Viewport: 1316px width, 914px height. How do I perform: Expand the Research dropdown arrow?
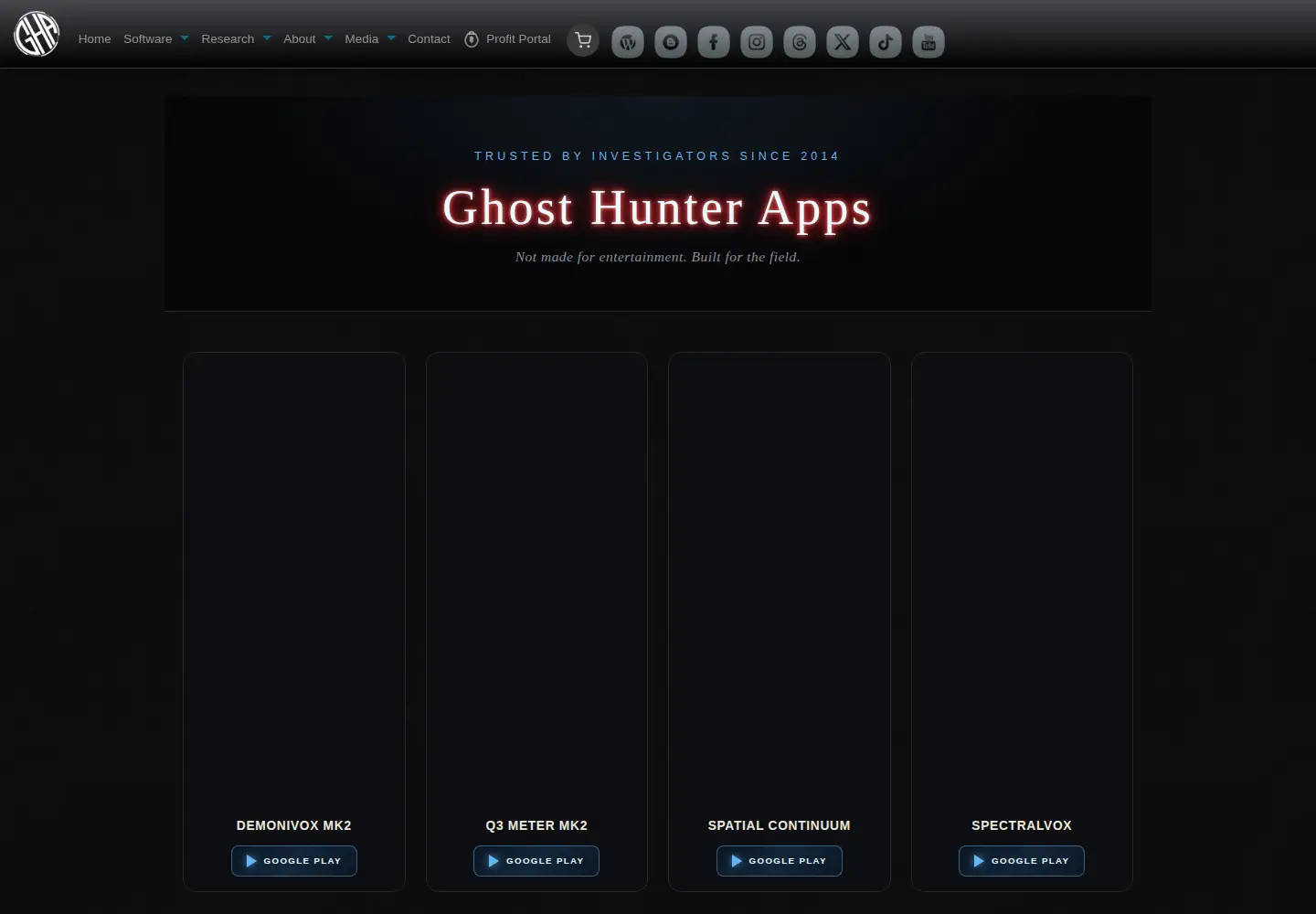pyautogui.click(x=267, y=38)
